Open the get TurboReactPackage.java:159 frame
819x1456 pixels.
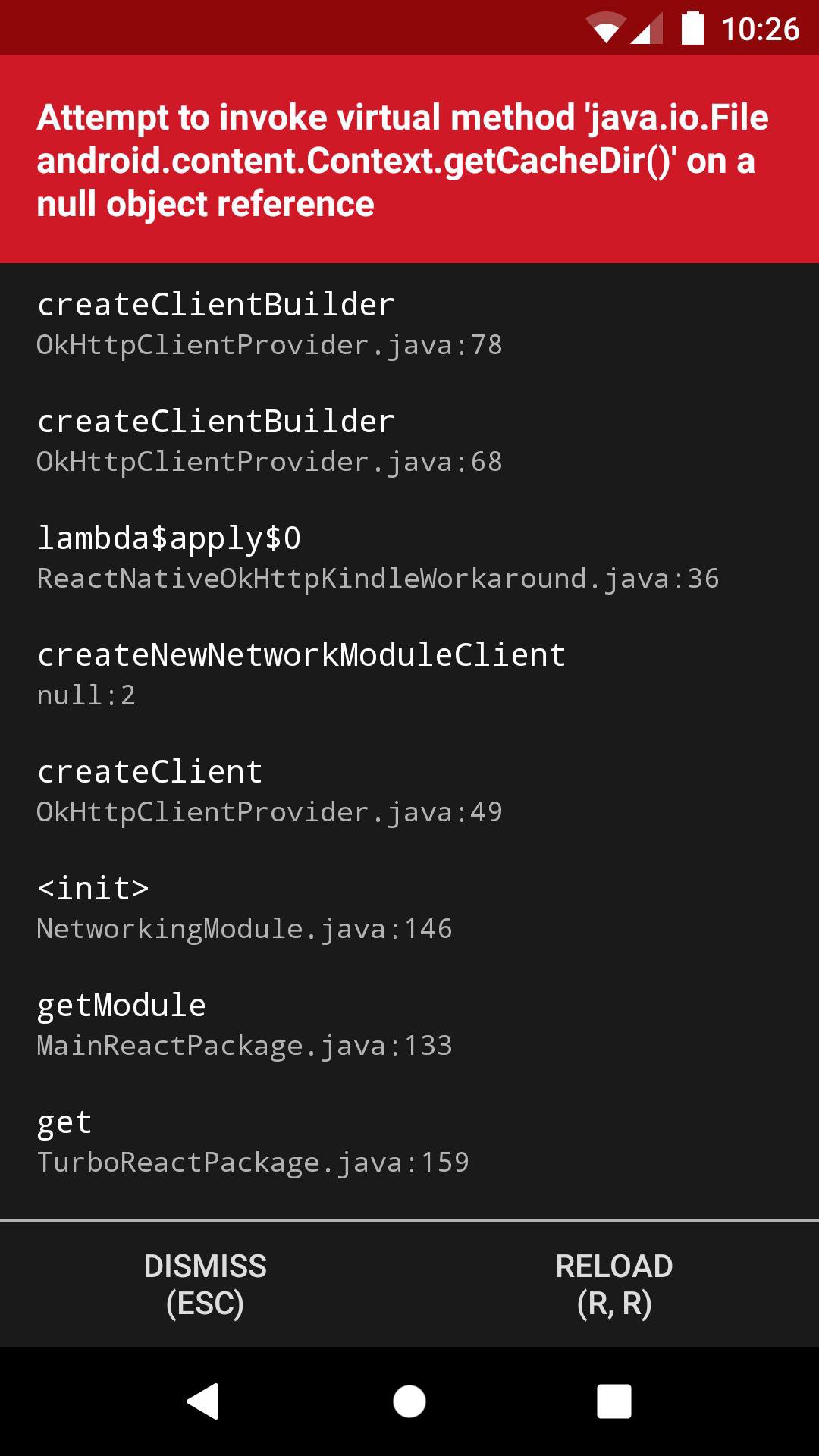pos(253,1141)
